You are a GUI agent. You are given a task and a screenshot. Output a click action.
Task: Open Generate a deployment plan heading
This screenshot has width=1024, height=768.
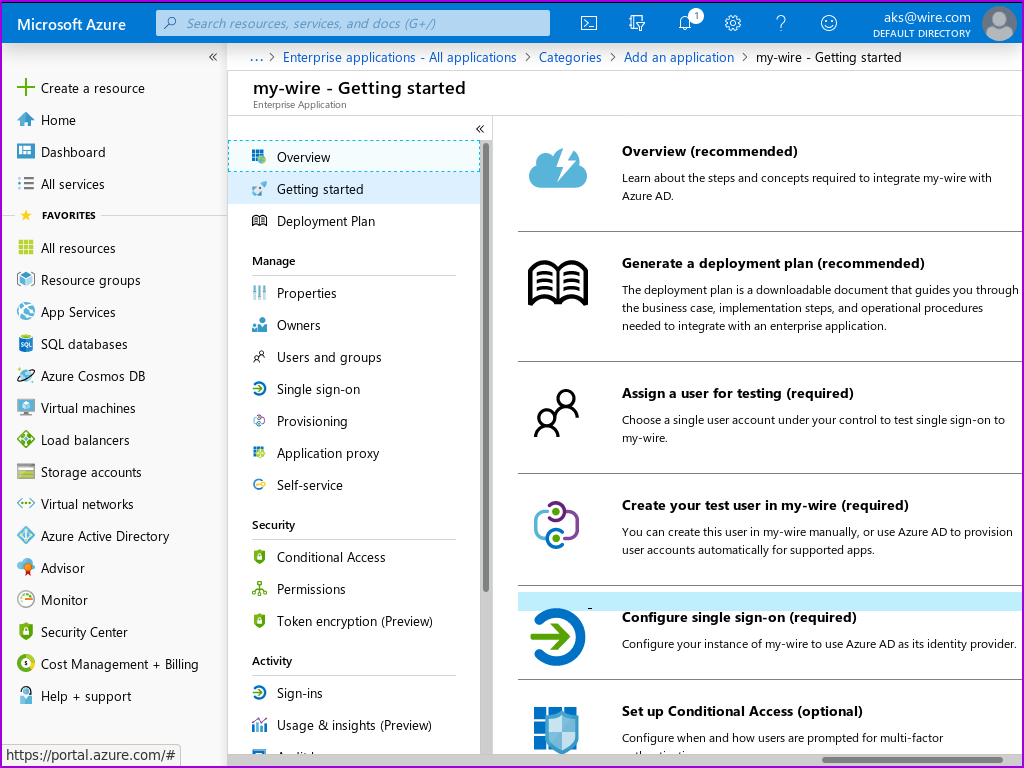click(x=773, y=263)
